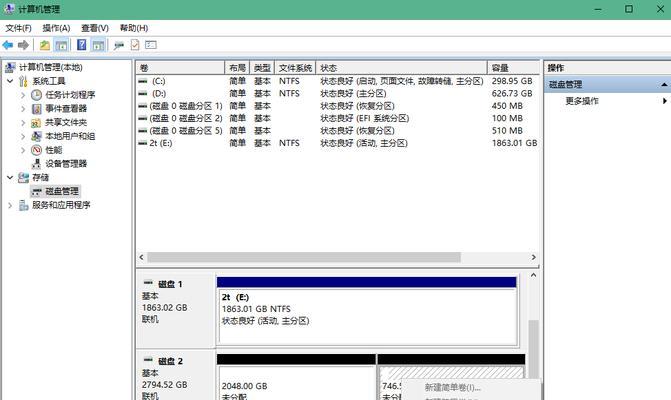Click the 服务和应用程序 icon

(x=23, y=205)
